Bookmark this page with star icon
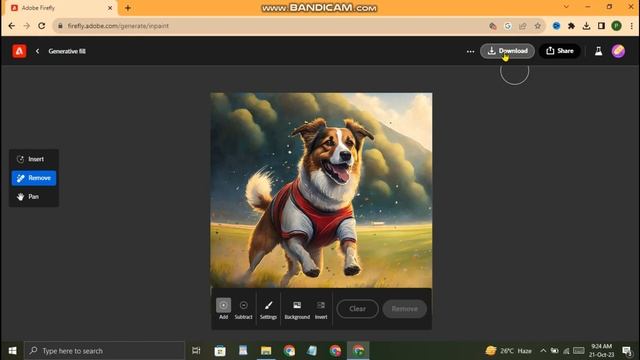The height and width of the screenshot is (360, 640). tap(538, 26)
